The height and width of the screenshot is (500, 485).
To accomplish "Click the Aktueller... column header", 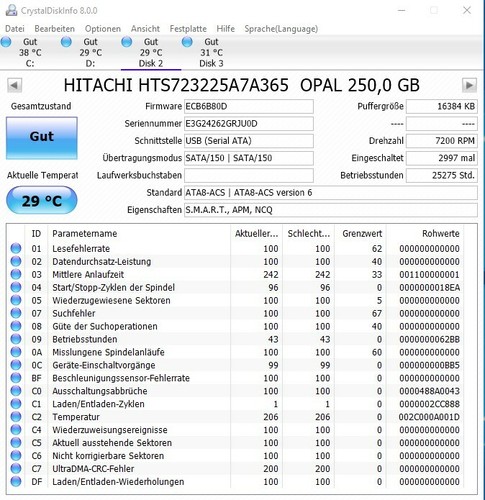I will pyautogui.click(x=256, y=233).
